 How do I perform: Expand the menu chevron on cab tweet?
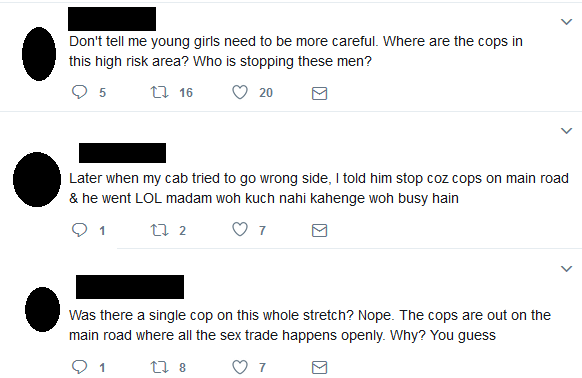[x=566, y=131]
